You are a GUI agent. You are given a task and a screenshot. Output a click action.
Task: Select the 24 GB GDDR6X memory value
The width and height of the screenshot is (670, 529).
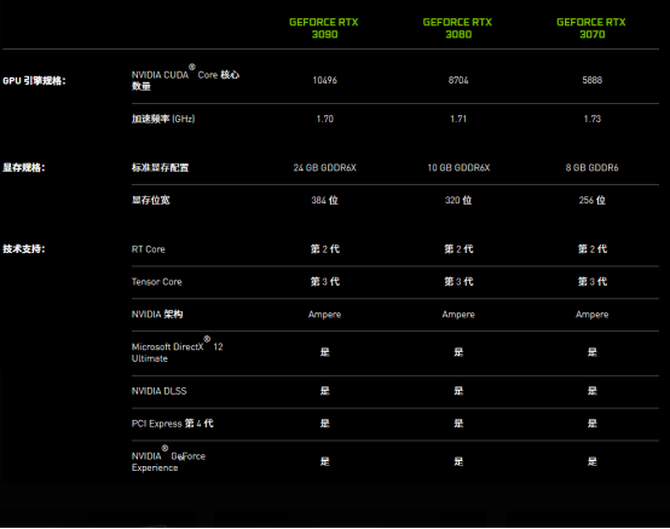click(x=324, y=168)
